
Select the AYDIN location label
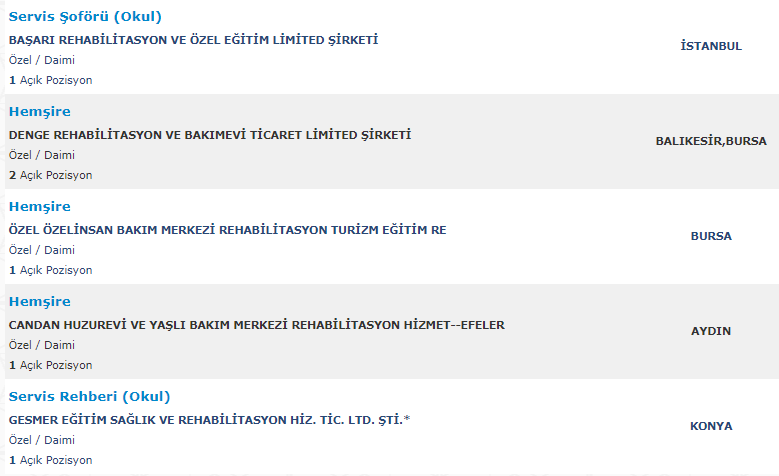tap(711, 331)
